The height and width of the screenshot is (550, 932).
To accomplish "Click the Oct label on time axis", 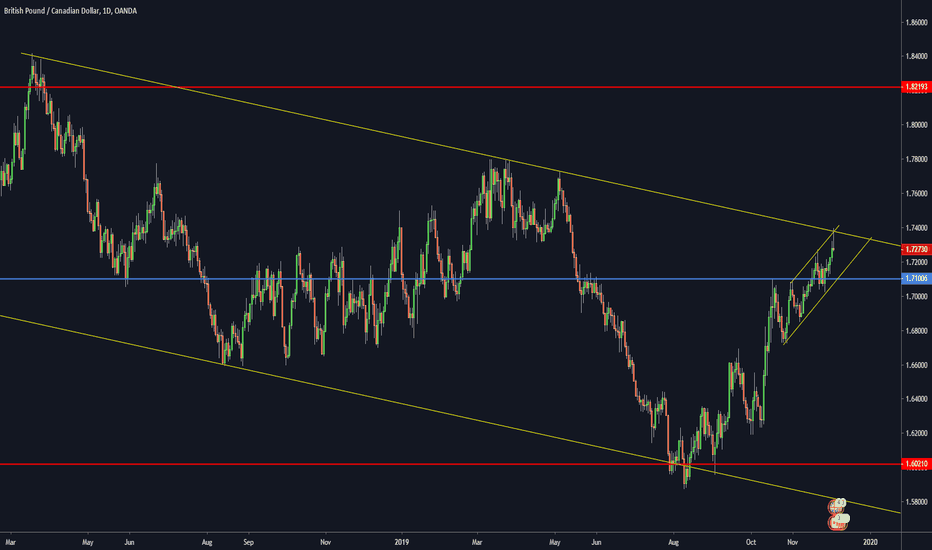I will click(750, 541).
